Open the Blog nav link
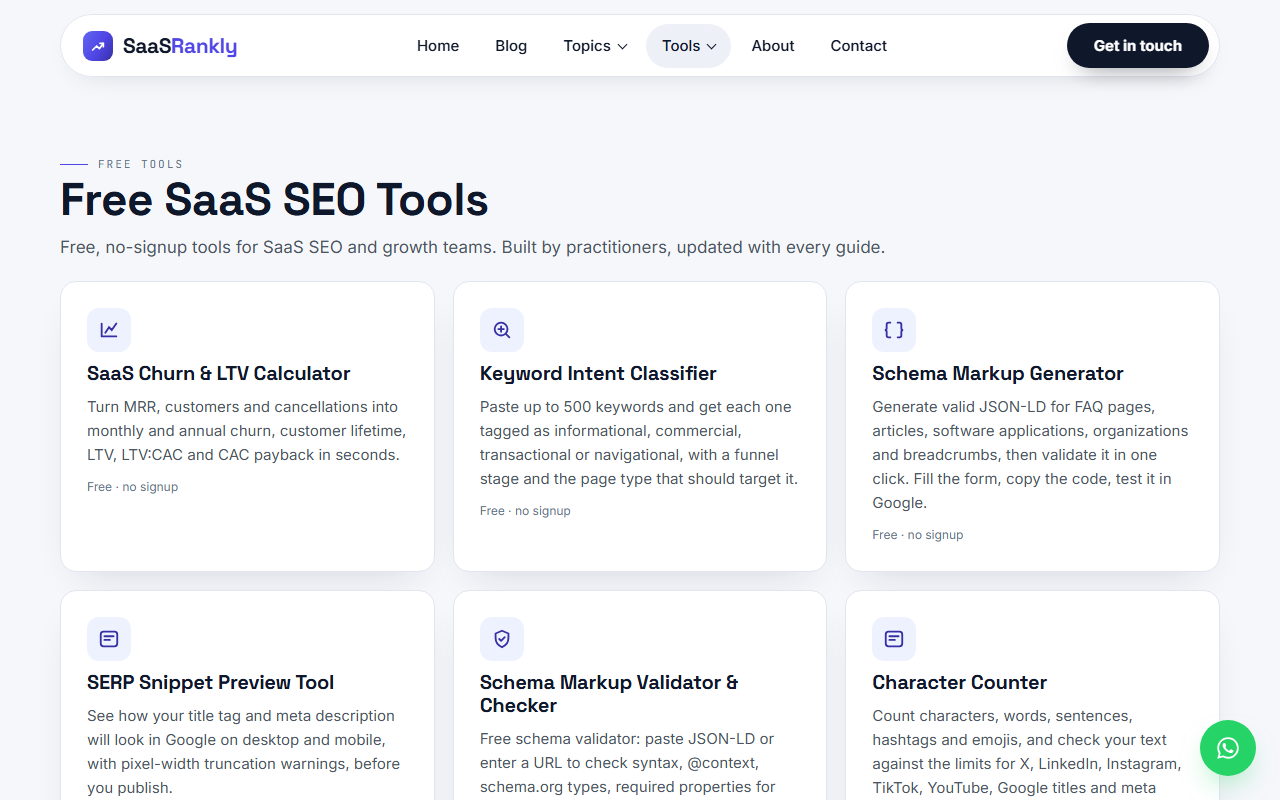This screenshot has height=800, width=1280. click(511, 46)
